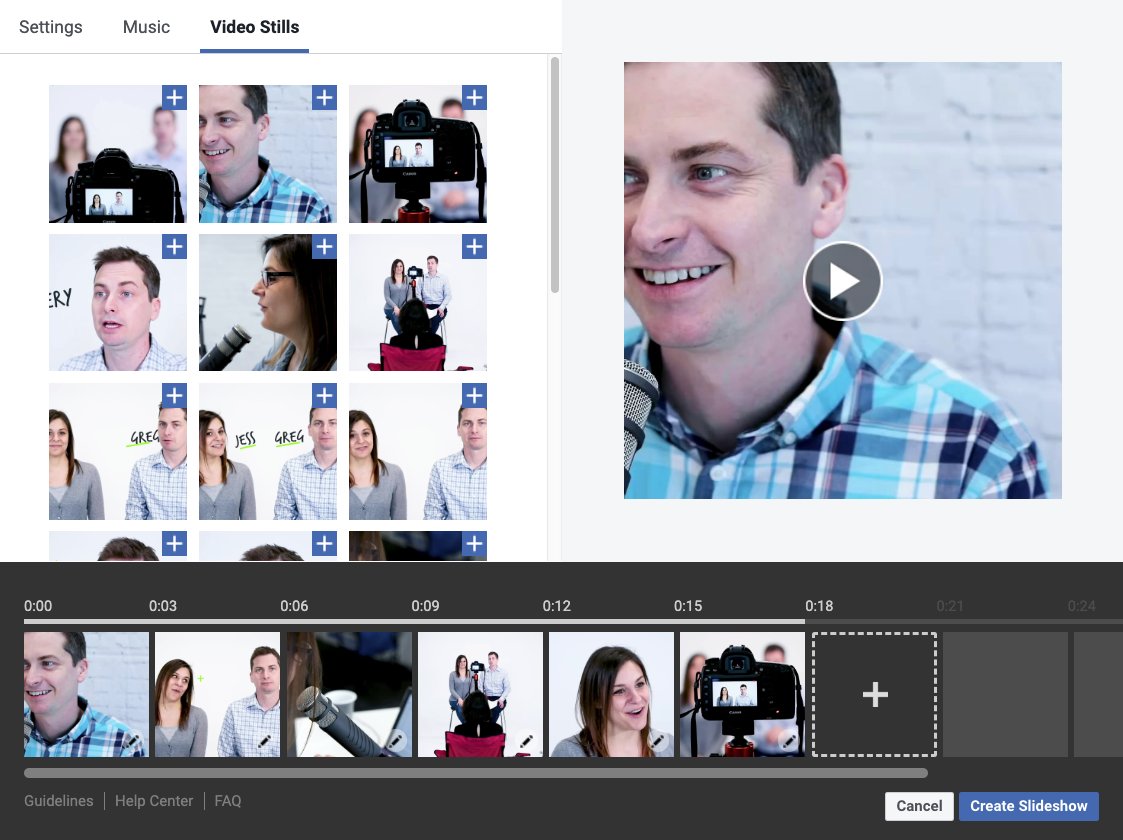Select the smiling woman thumbnail in the timeline
The width and height of the screenshot is (1123, 840).
pyautogui.click(x=611, y=694)
